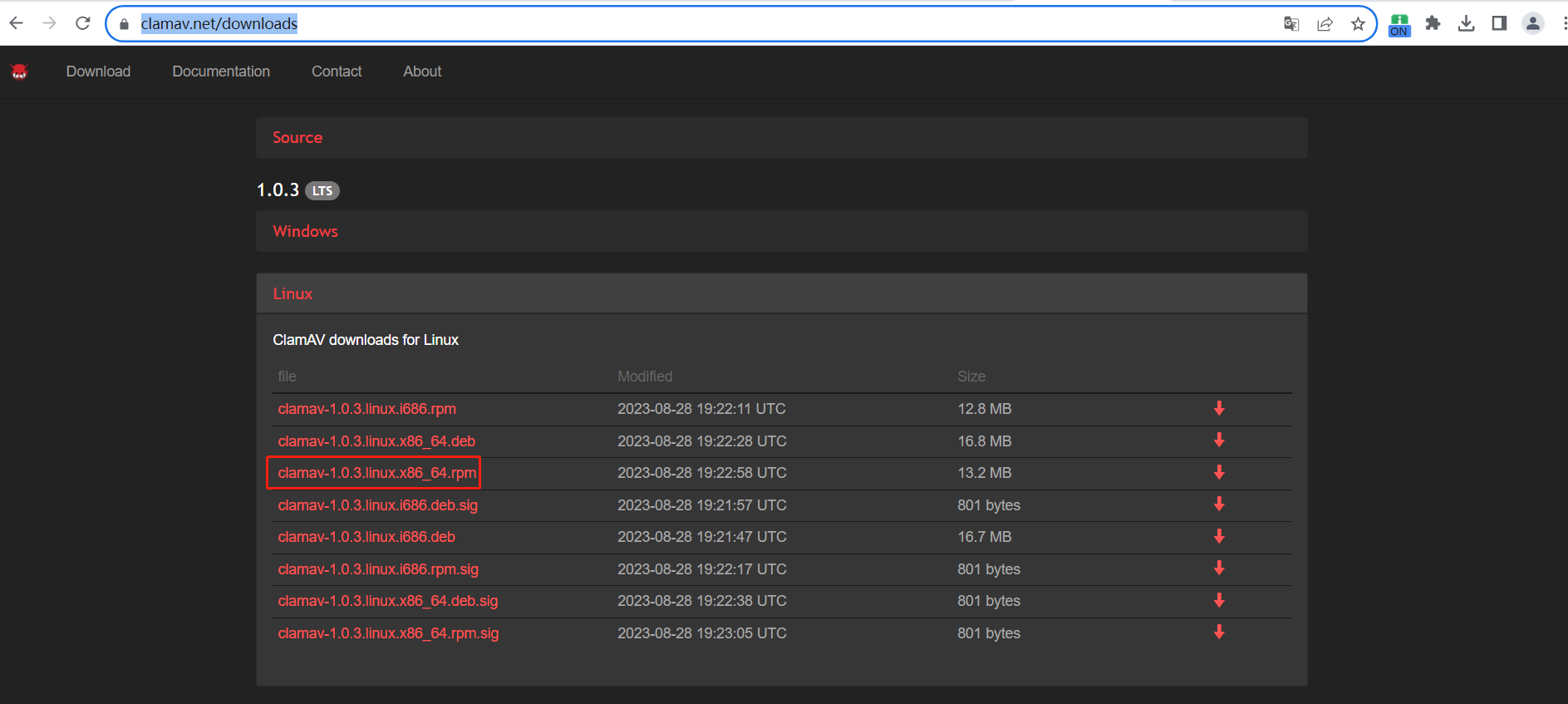Click the clamav-1.0.3.linux.i686.deb link

tap(366, 537)
